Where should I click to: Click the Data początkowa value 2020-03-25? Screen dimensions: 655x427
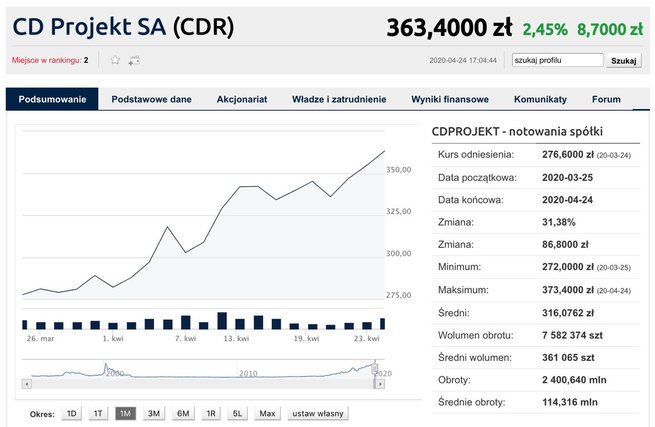click(x=567, y=178)
